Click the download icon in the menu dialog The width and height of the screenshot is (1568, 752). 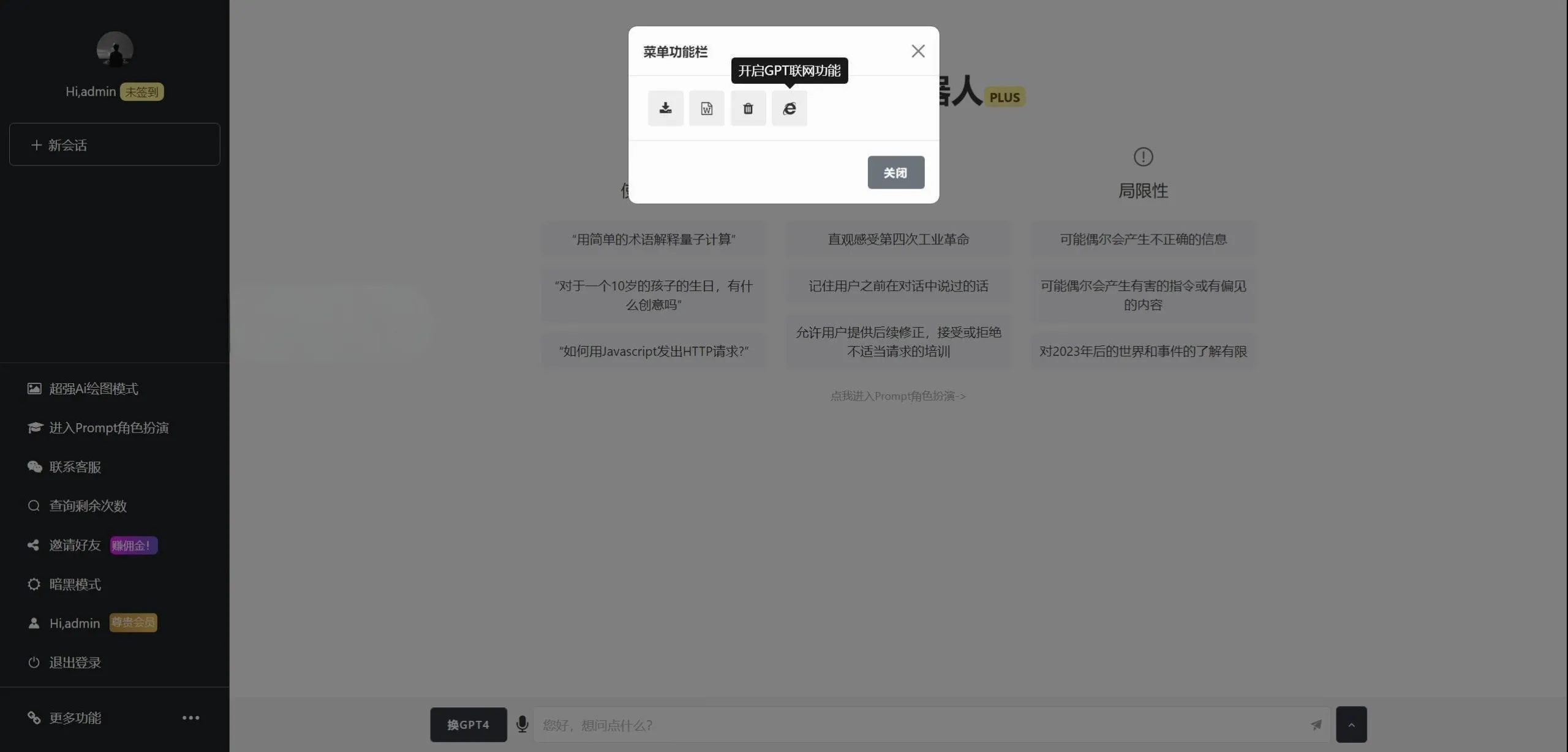[665, 108]
